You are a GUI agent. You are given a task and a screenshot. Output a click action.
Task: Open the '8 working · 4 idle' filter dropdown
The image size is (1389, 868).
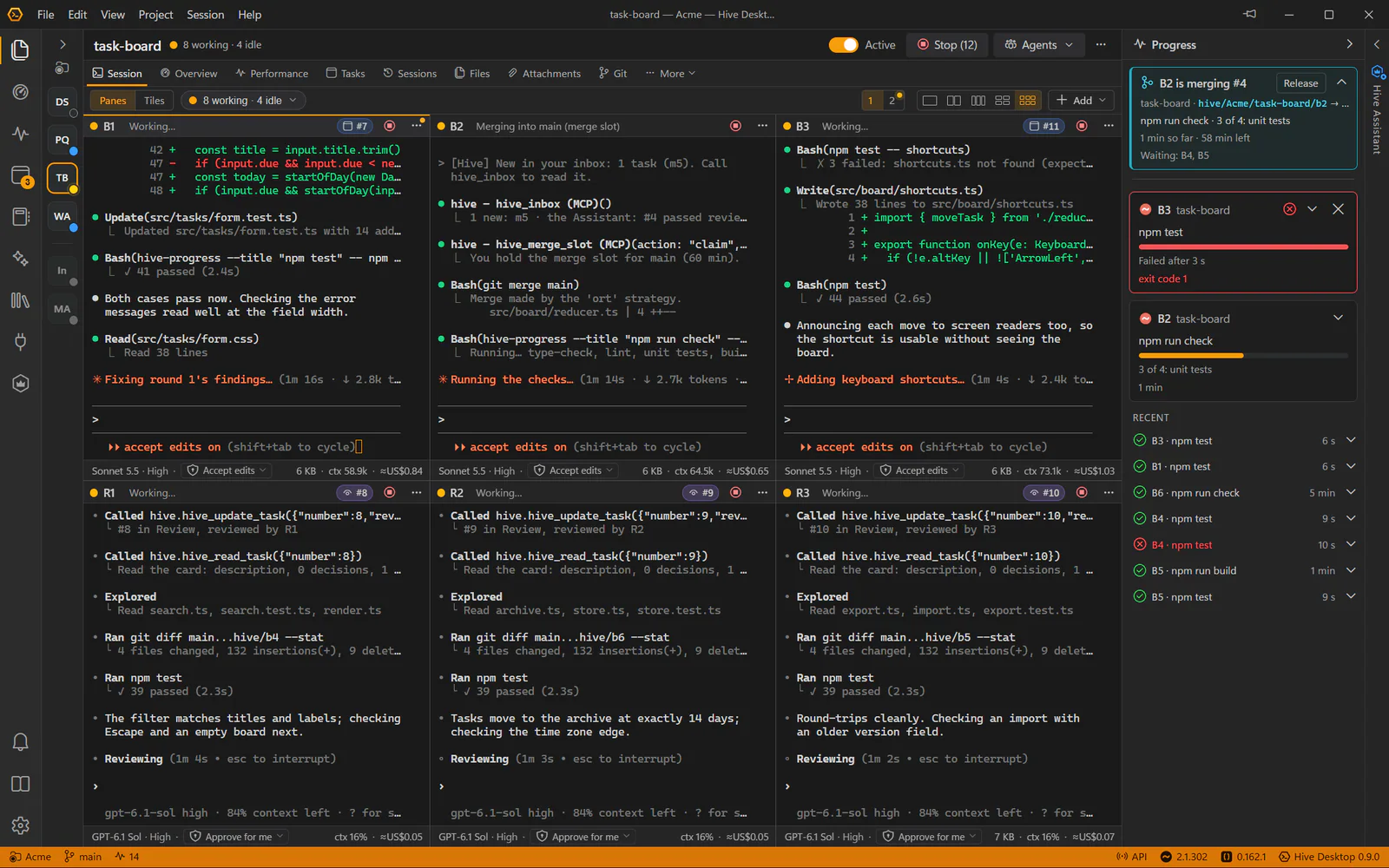pyautogui.click(x=243, y=101)
